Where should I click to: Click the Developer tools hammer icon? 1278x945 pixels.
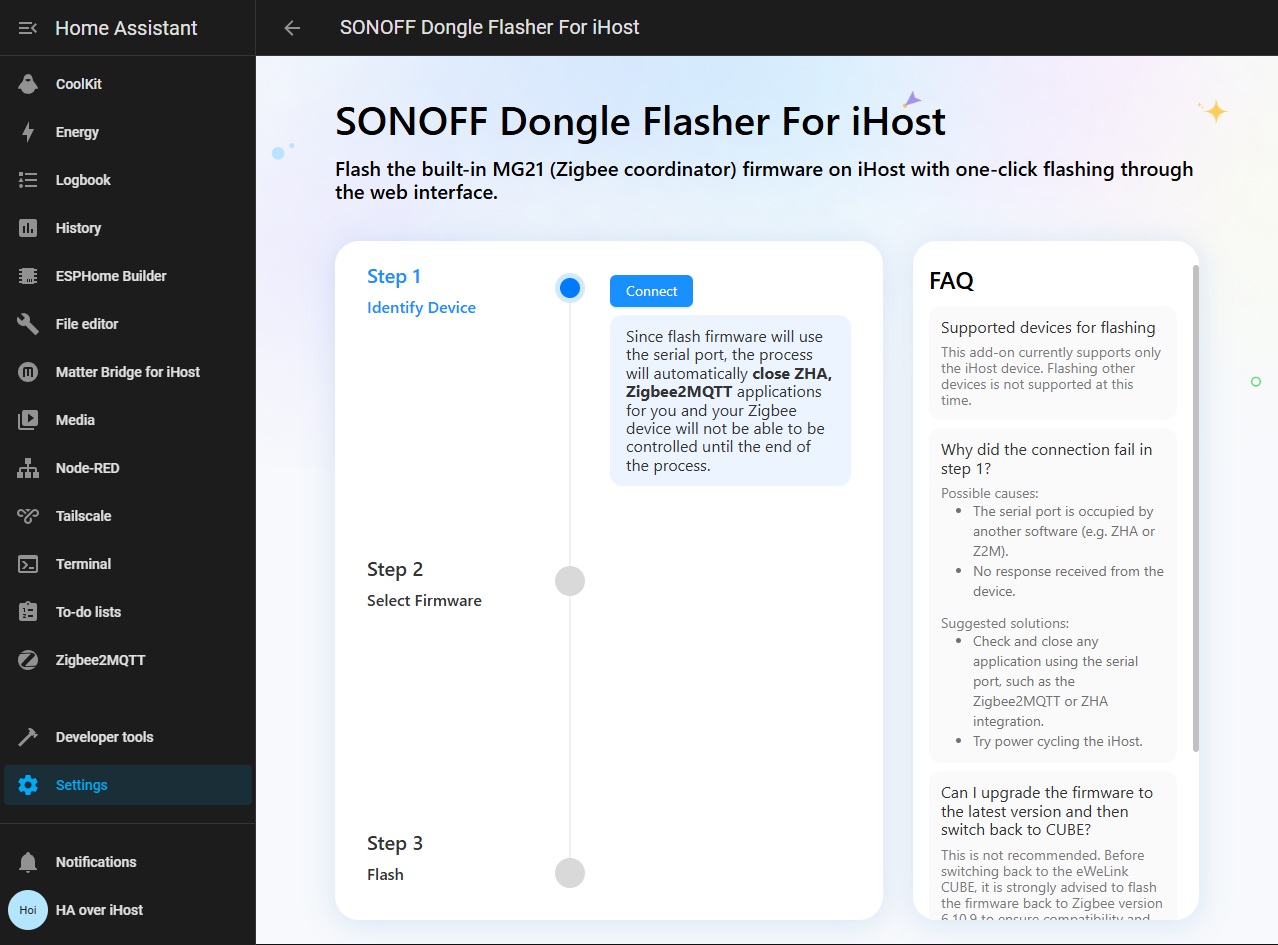[x=28, y=737]
